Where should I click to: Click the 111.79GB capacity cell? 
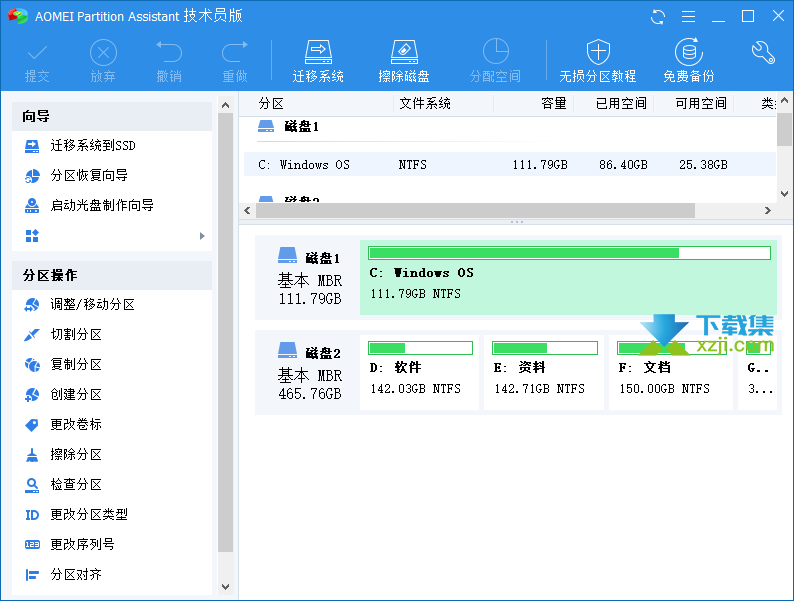tap(540, 165)
